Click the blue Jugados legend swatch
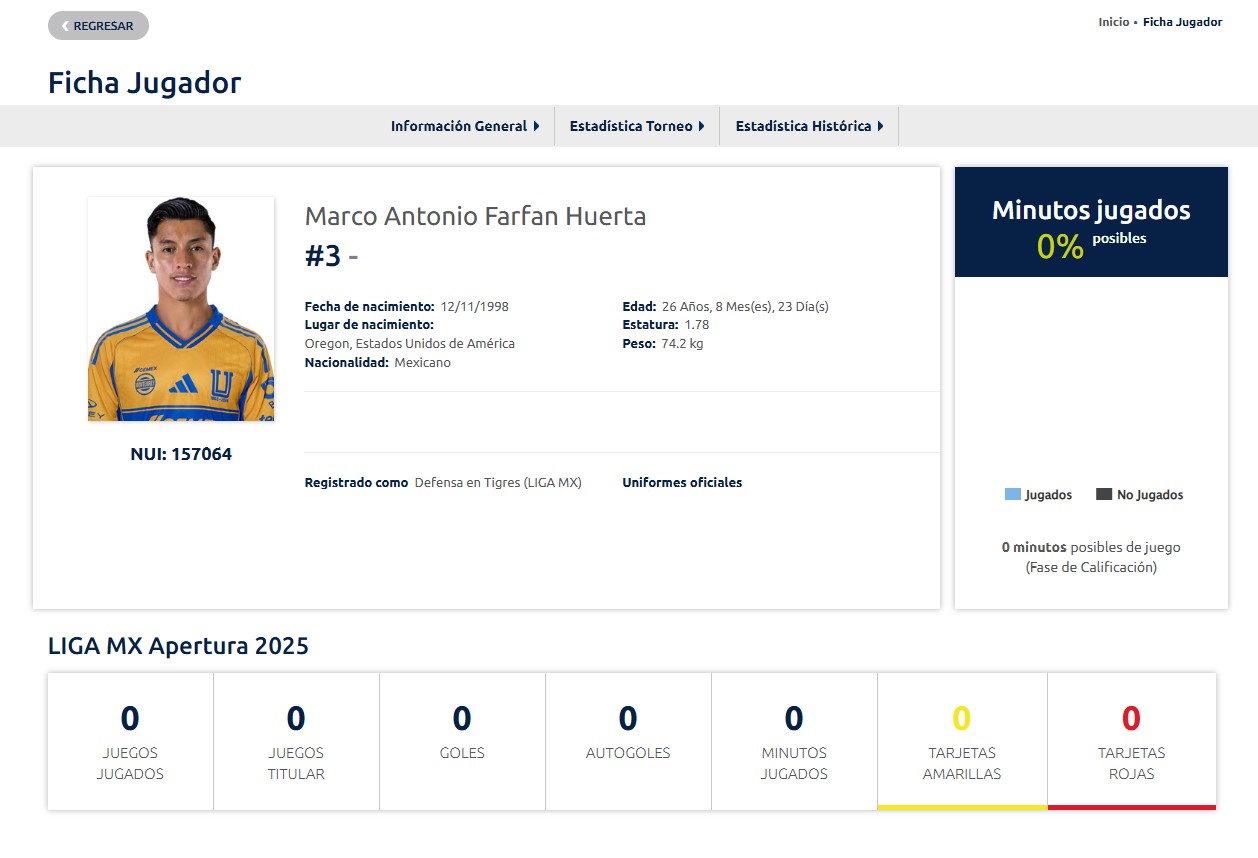This screenshot has width=1258, height=858. coord(1013,494)
